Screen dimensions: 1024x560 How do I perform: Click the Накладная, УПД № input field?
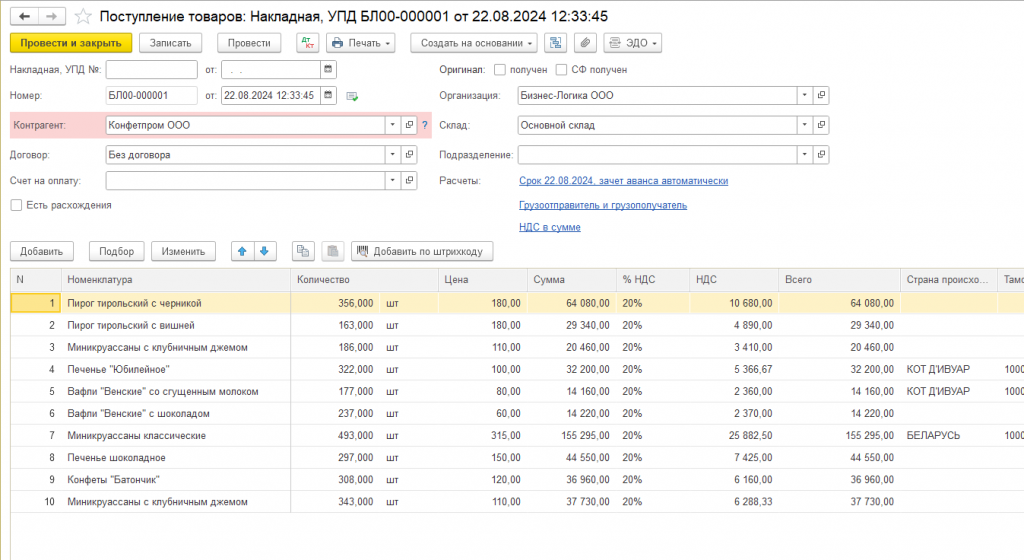pos(152,69)
